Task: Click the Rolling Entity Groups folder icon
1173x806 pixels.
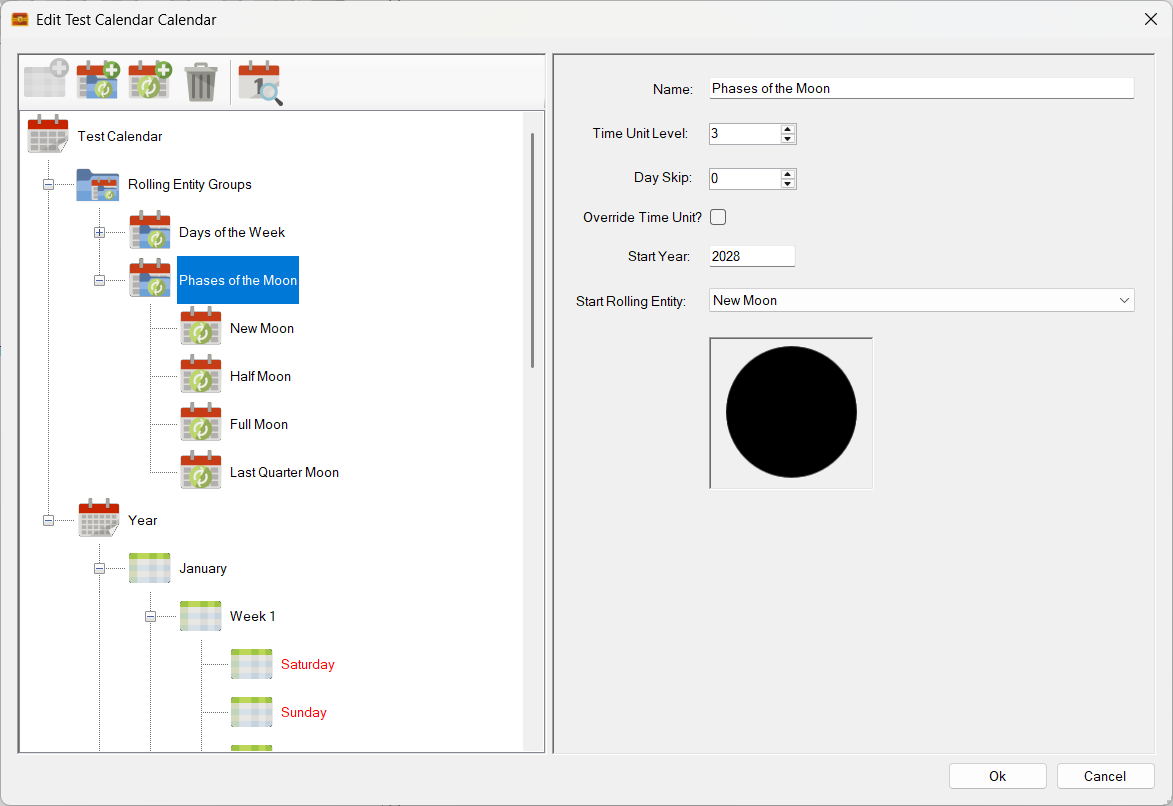Action: (x=98, y=185)
